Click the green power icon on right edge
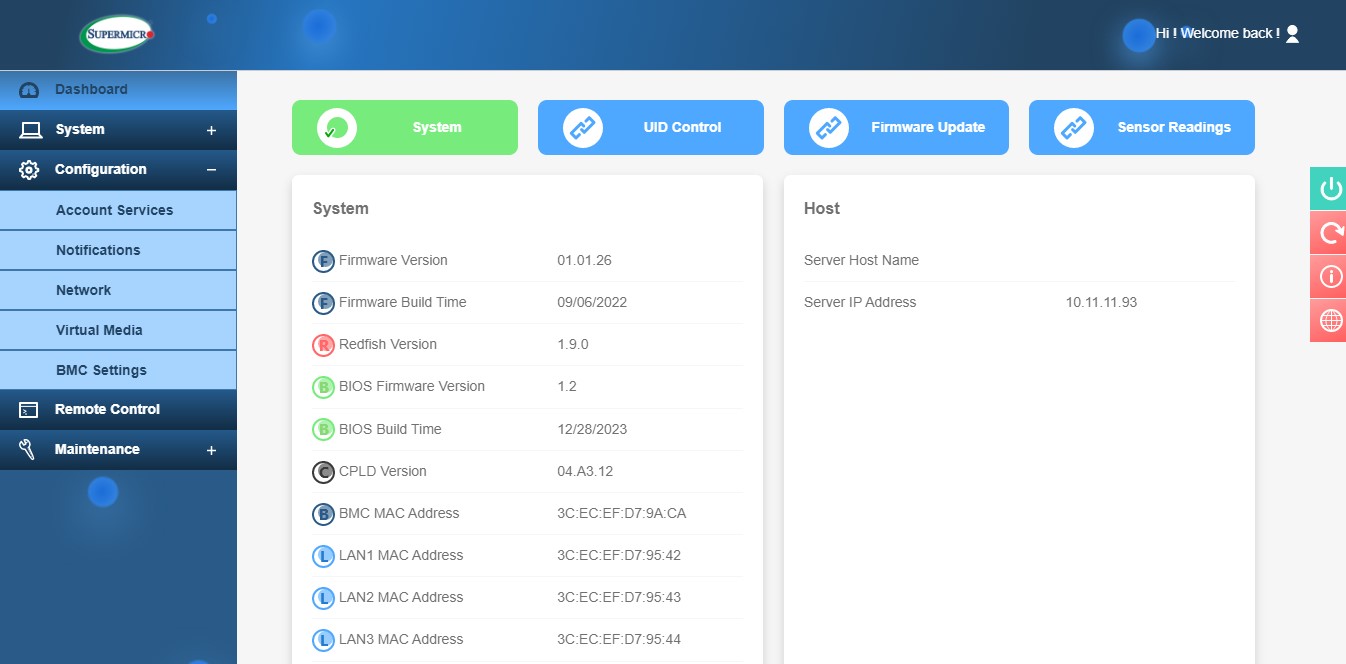 (x=1330, y=189)
